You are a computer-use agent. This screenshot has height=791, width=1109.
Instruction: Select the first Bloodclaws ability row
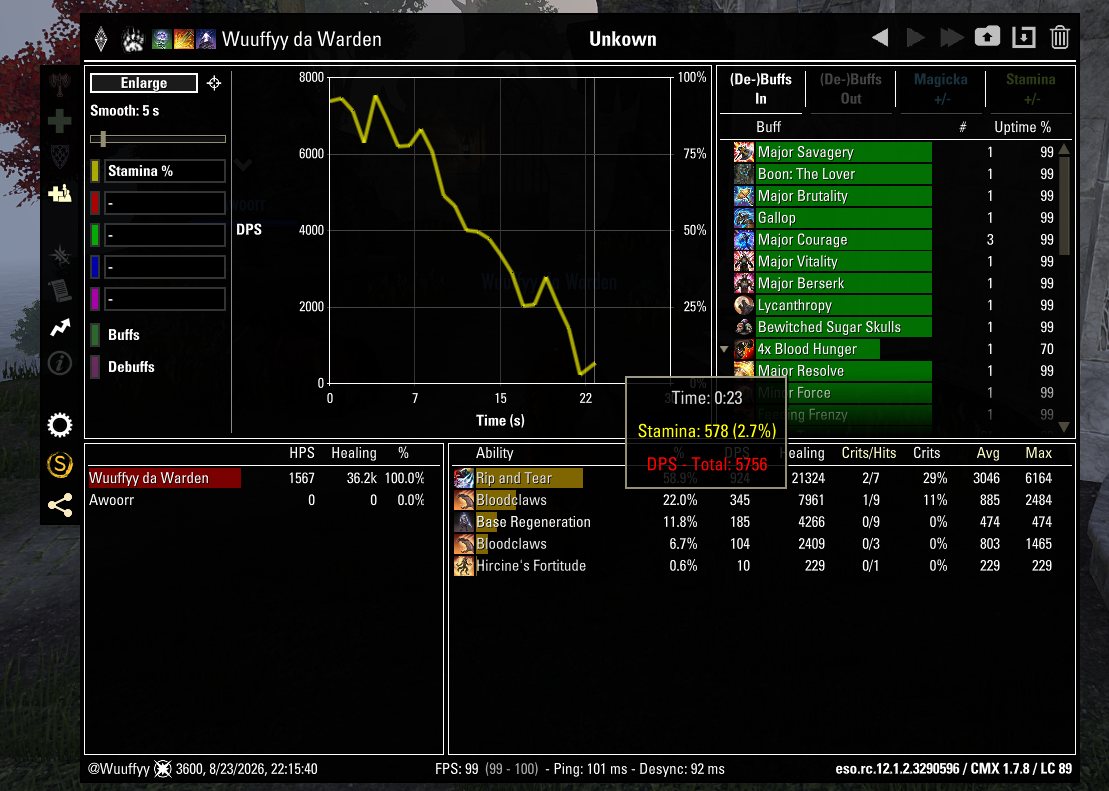(x=755, y=500)
